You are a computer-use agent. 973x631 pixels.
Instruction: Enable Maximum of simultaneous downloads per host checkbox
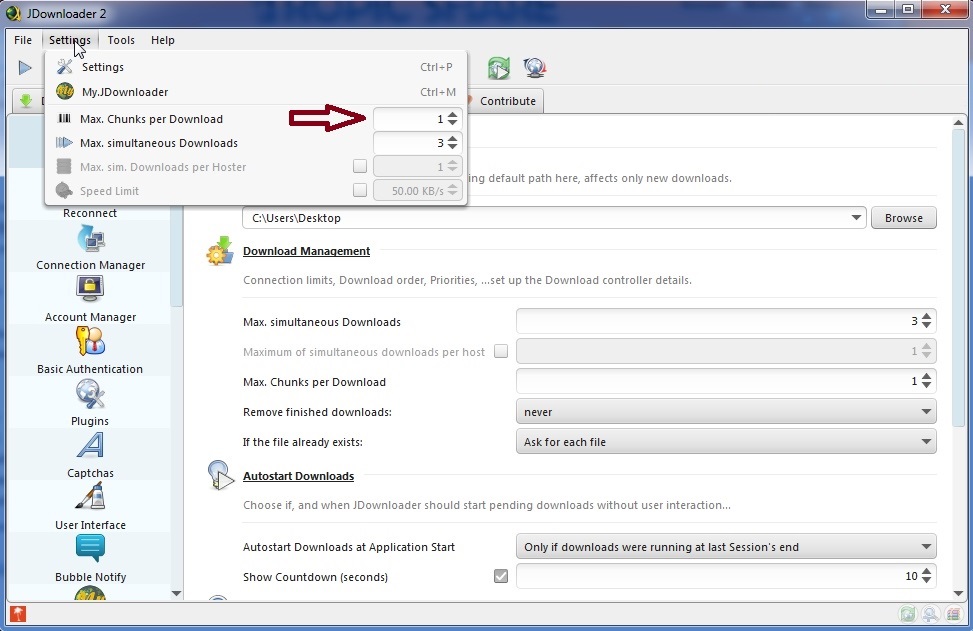501,351
